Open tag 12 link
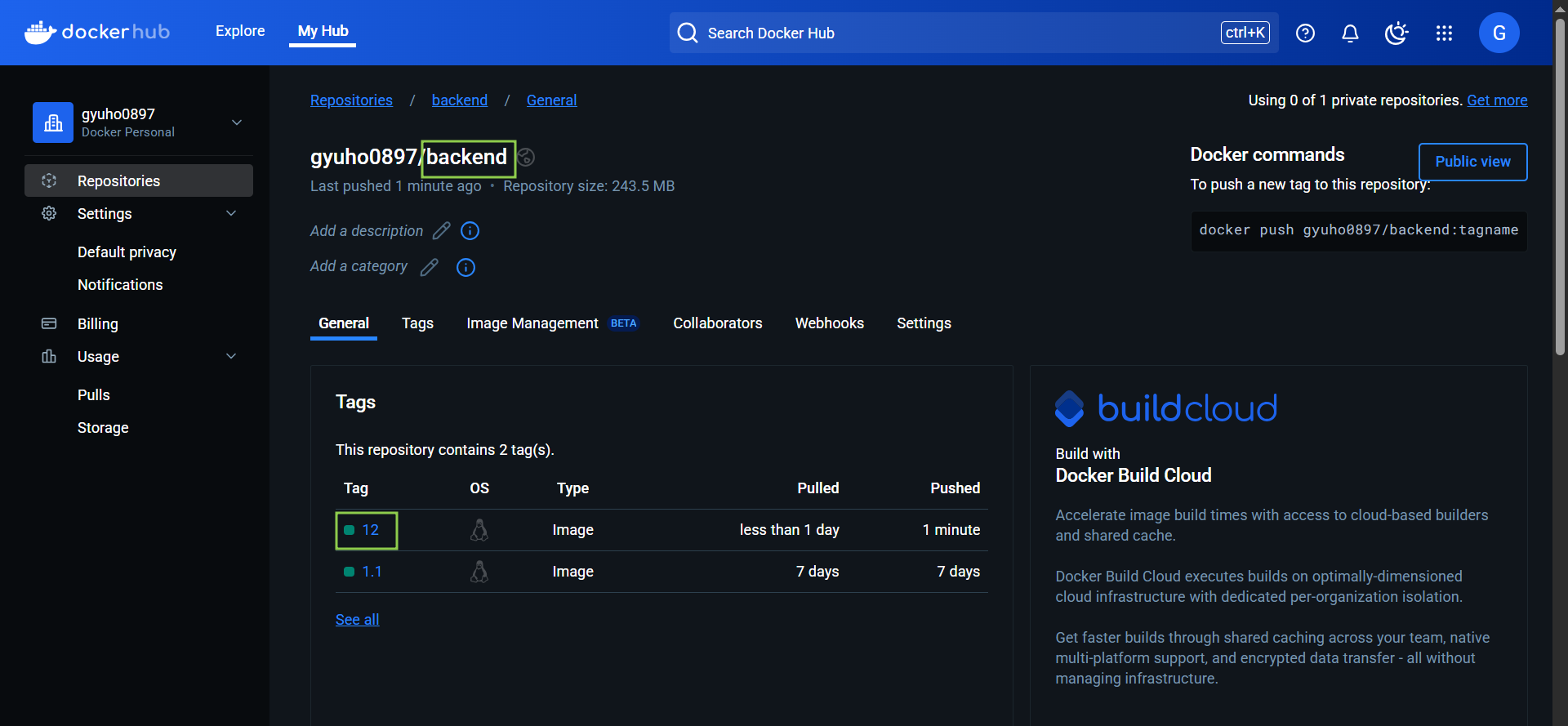Screen dimensions: 1568x726 coord(370,530)
